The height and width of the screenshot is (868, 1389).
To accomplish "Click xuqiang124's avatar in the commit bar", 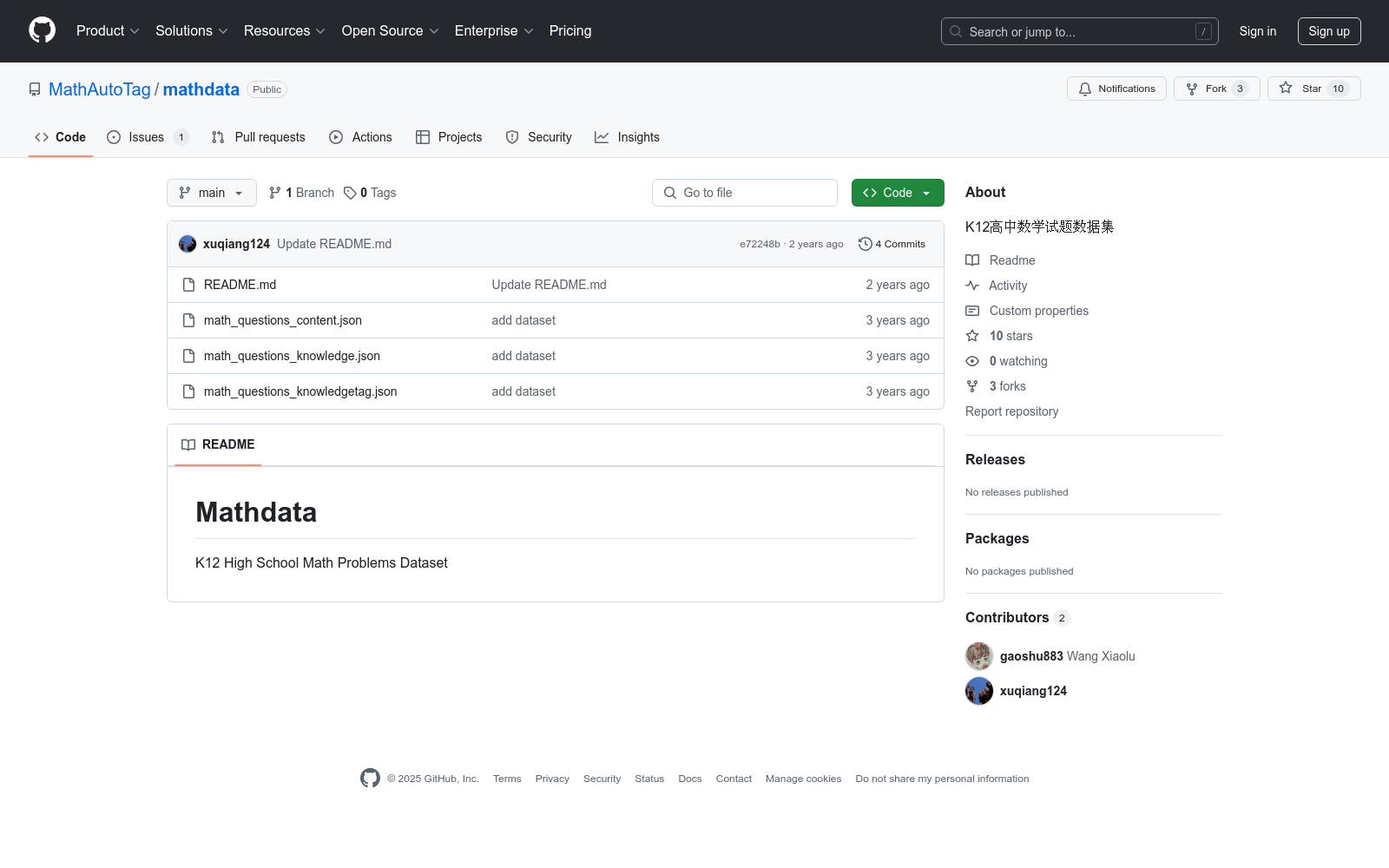I will tap(188, 244).
